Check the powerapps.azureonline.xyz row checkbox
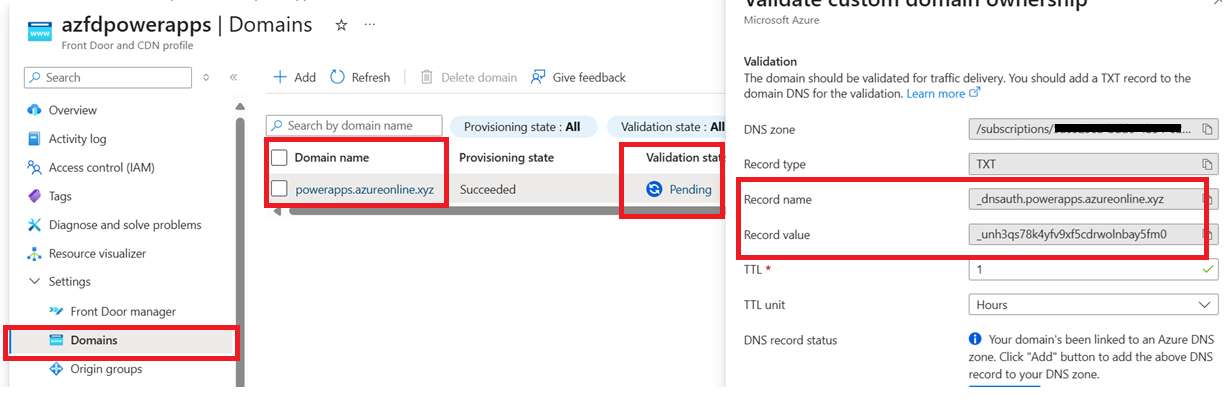This screenshot has width=1224, height=404. tap(279, 189)
